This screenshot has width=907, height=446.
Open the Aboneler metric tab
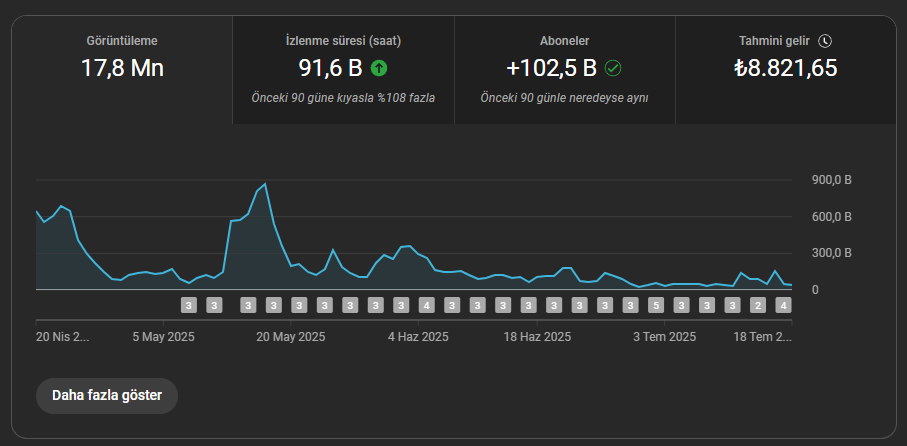[x=565, y=70]
